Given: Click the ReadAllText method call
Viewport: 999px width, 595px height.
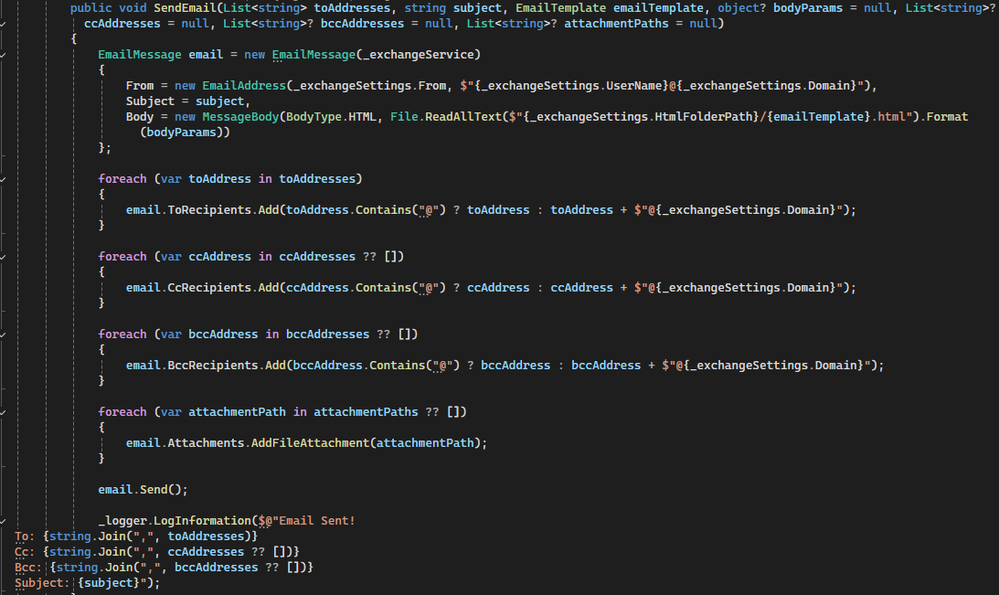Looking at the screenshot, I should 463,117.
